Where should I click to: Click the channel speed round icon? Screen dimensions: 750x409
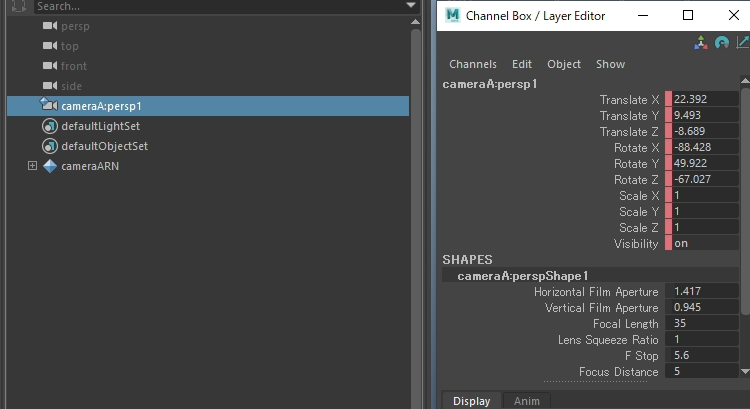point(721,43)
